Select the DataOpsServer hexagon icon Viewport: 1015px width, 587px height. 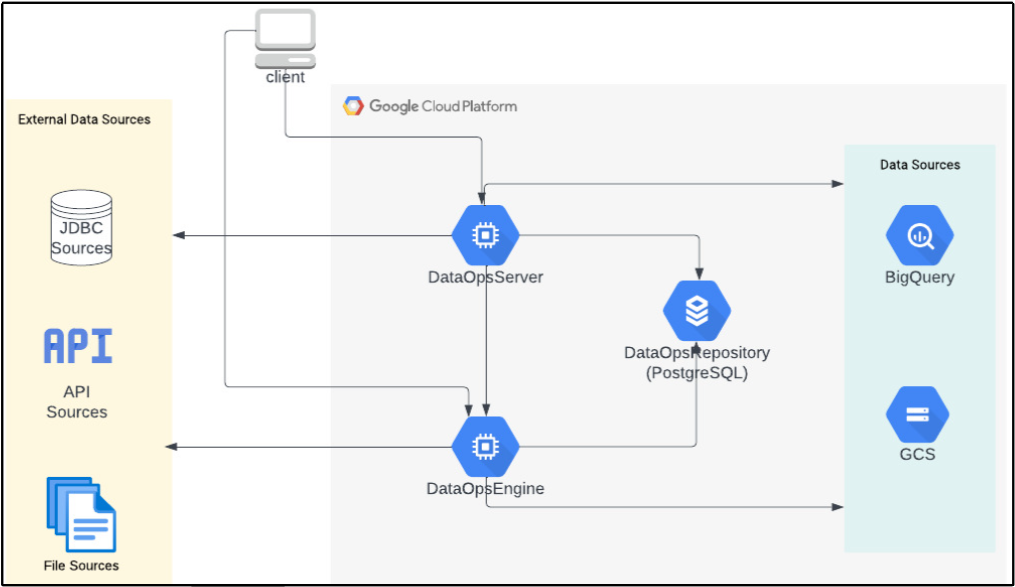[485, 235]
